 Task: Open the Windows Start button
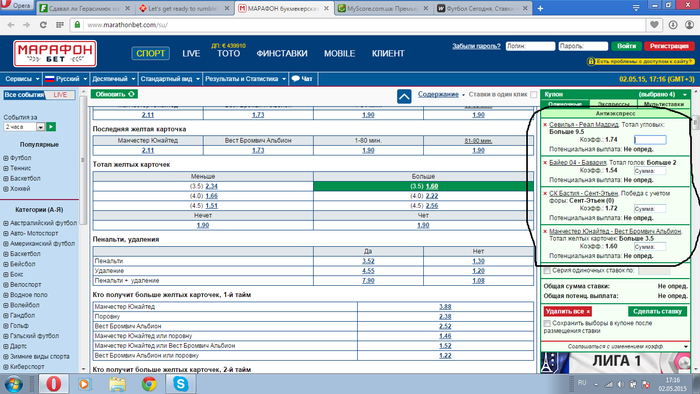point(13,384)
